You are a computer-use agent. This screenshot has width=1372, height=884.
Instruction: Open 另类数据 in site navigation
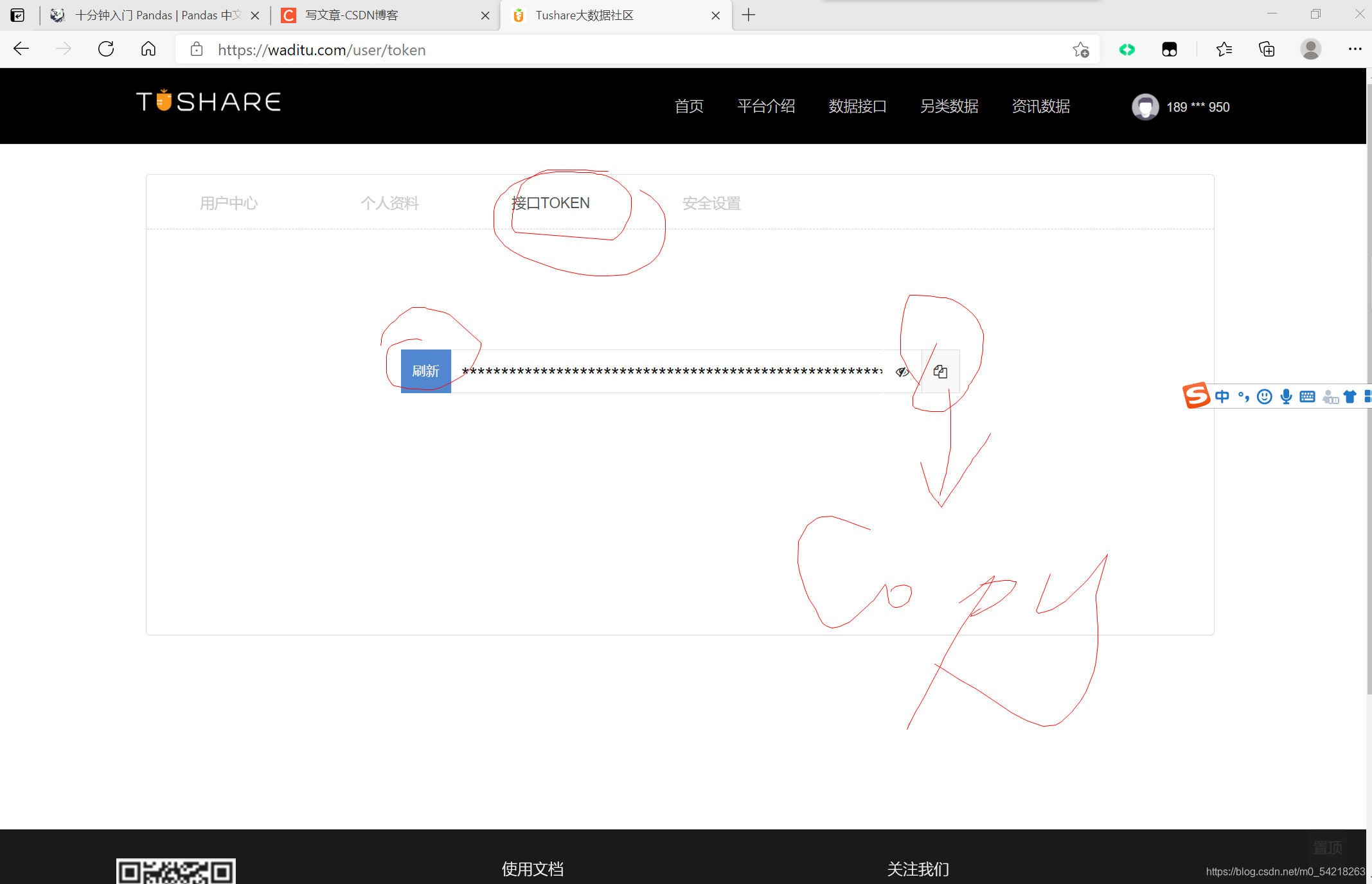pyautogui.click(x=949, y=106)
